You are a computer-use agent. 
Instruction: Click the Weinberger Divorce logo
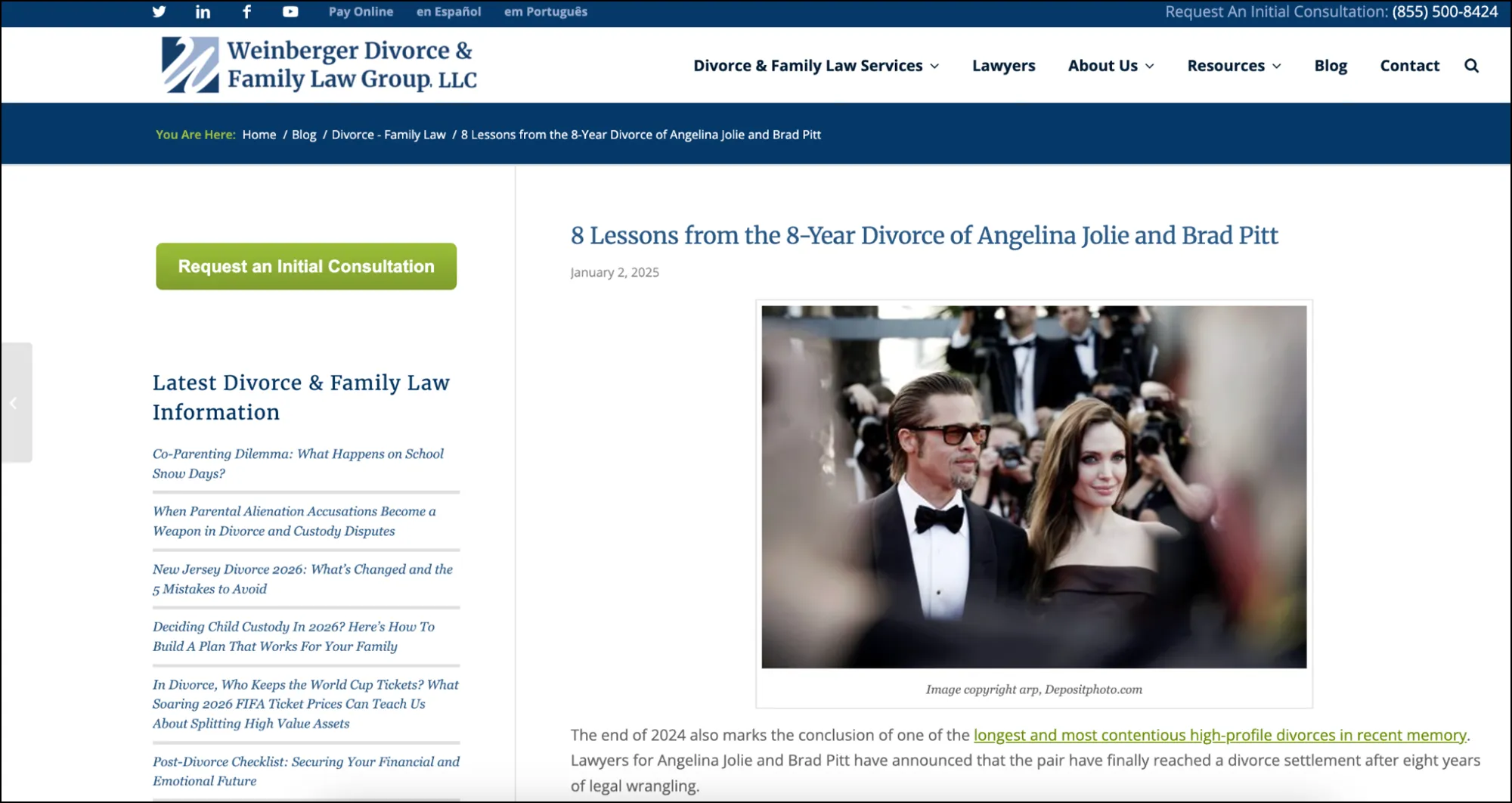pyautogui.click(x=318, y=64)
